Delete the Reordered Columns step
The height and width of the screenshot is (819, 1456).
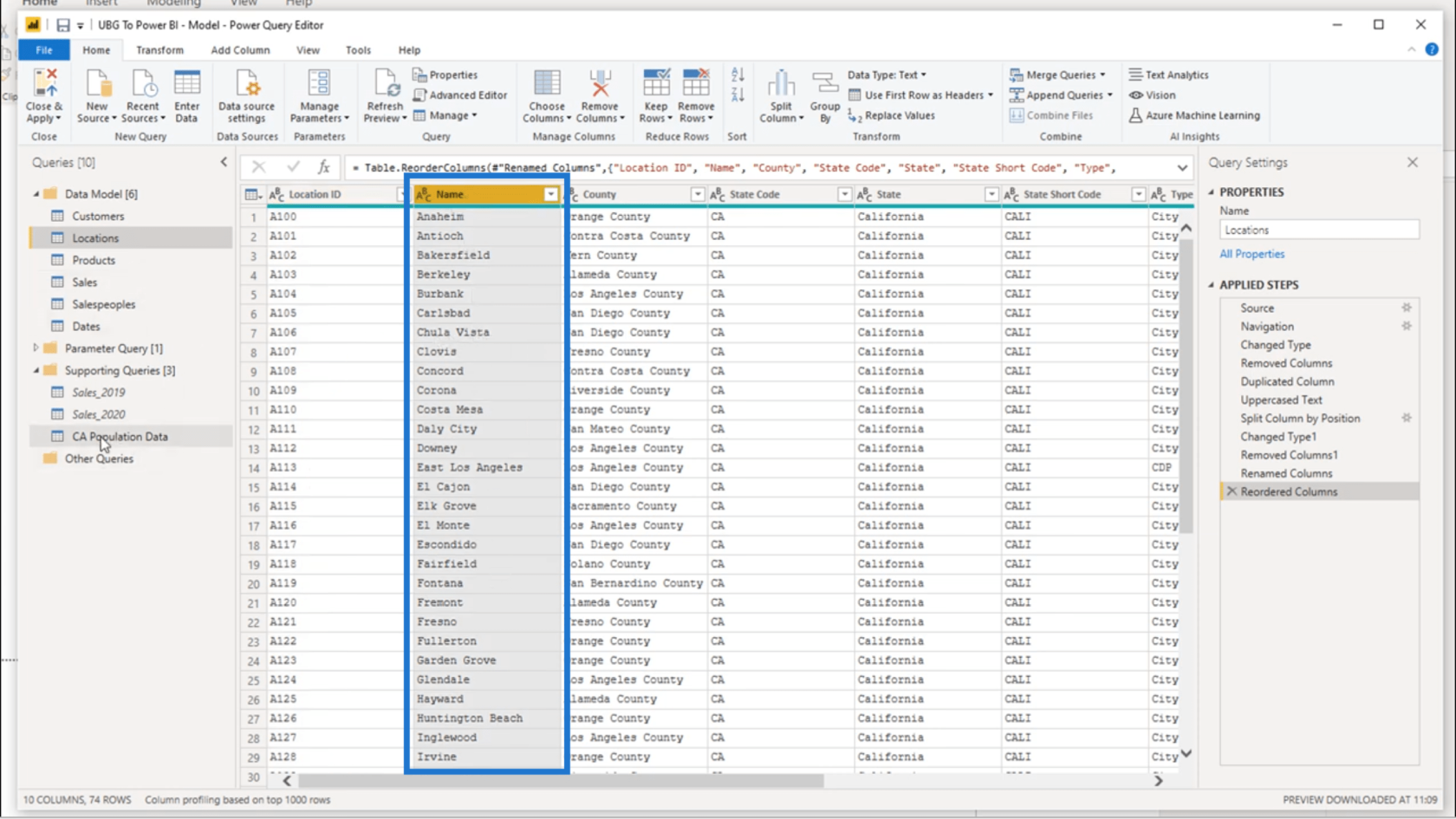[x=1232, y=491]
